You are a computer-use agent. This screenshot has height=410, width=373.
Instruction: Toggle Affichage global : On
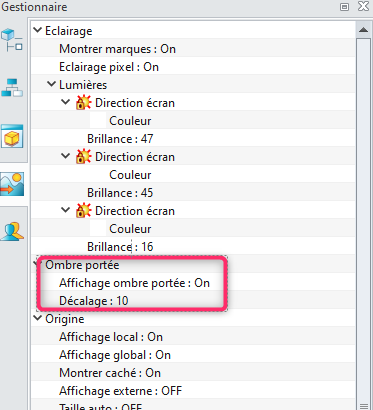[115, 355]
